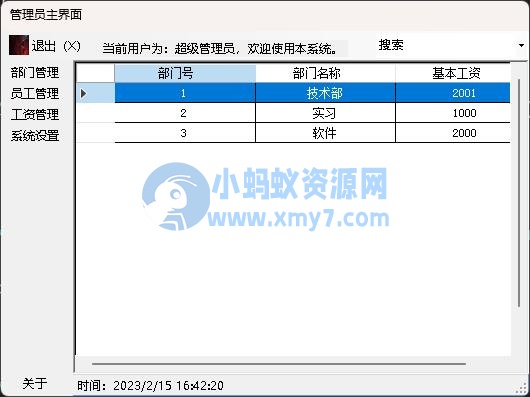Click the top-left corner select-all cell
Image resolution: width=530 pixels, height=397 pixels.
pos(95,73)
